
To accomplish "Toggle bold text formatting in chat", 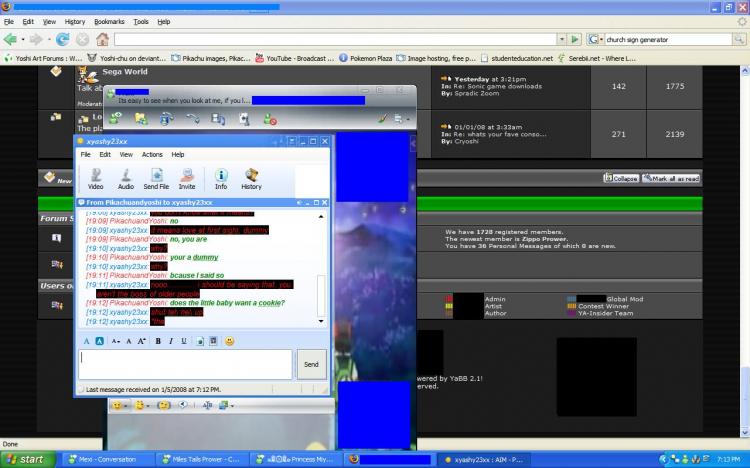I will pos(158,341).
